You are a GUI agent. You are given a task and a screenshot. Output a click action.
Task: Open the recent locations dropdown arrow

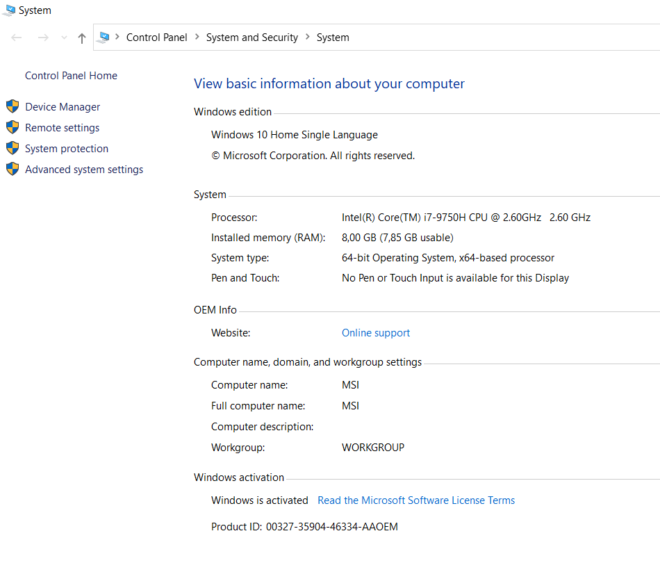(64, 38)
